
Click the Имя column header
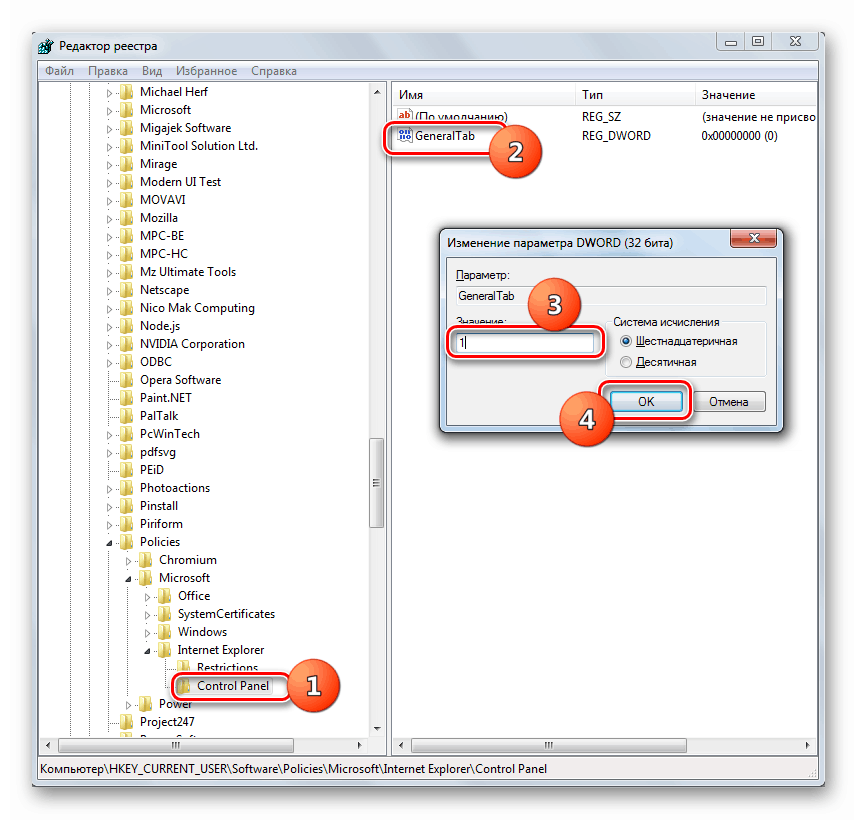coord(484,95)
